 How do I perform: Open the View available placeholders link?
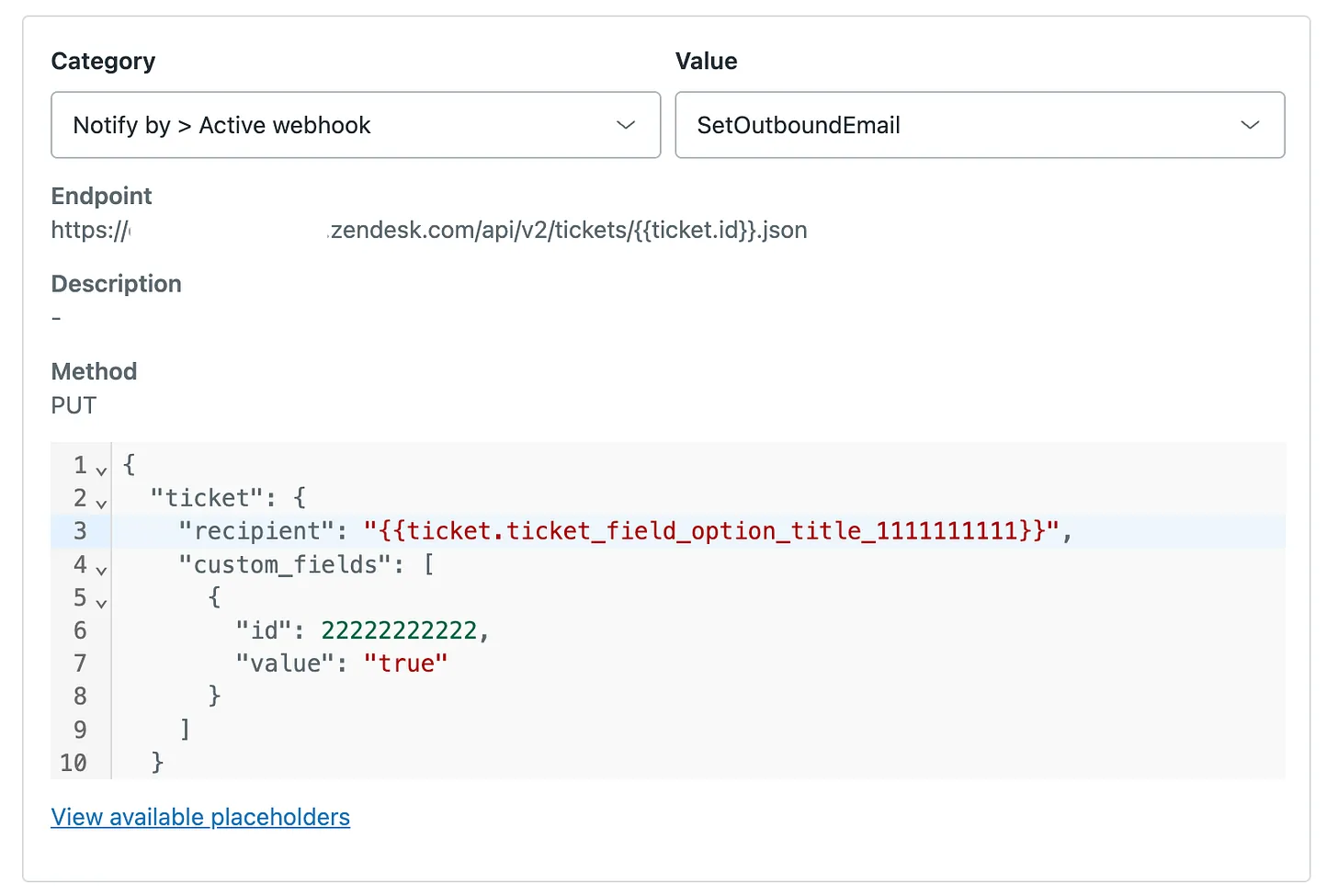click(200, 817)
